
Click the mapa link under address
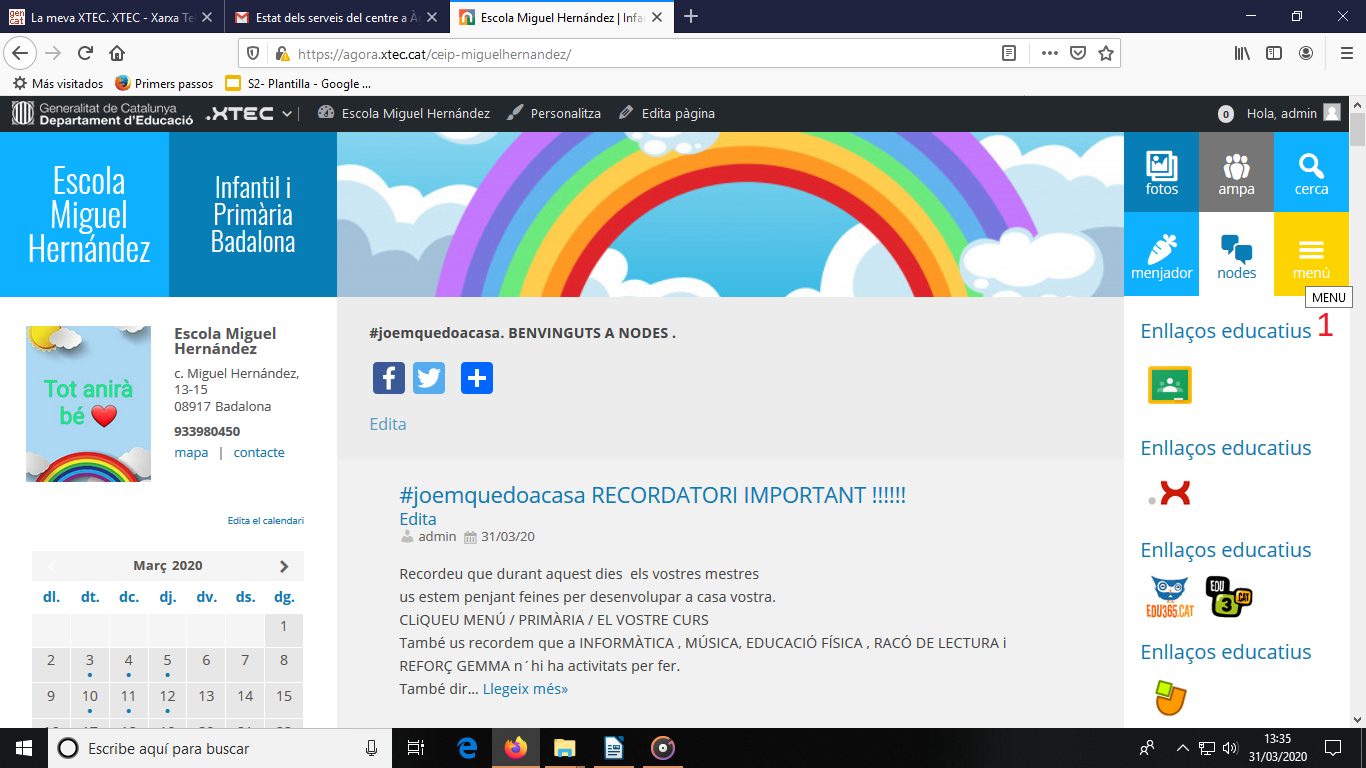[191, 453]
